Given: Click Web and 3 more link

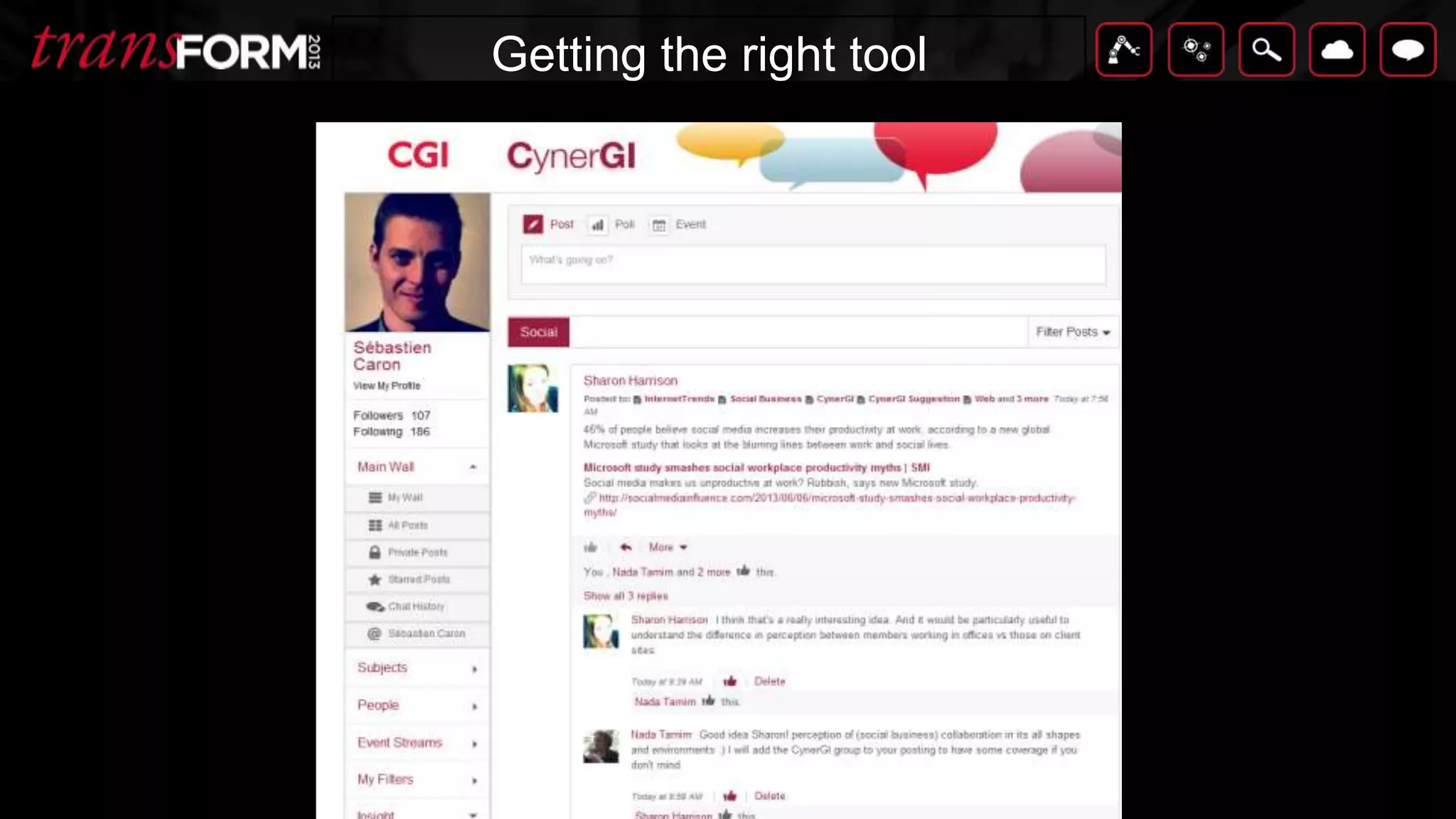Looking at the screenshot, I should coord(1011,399).
